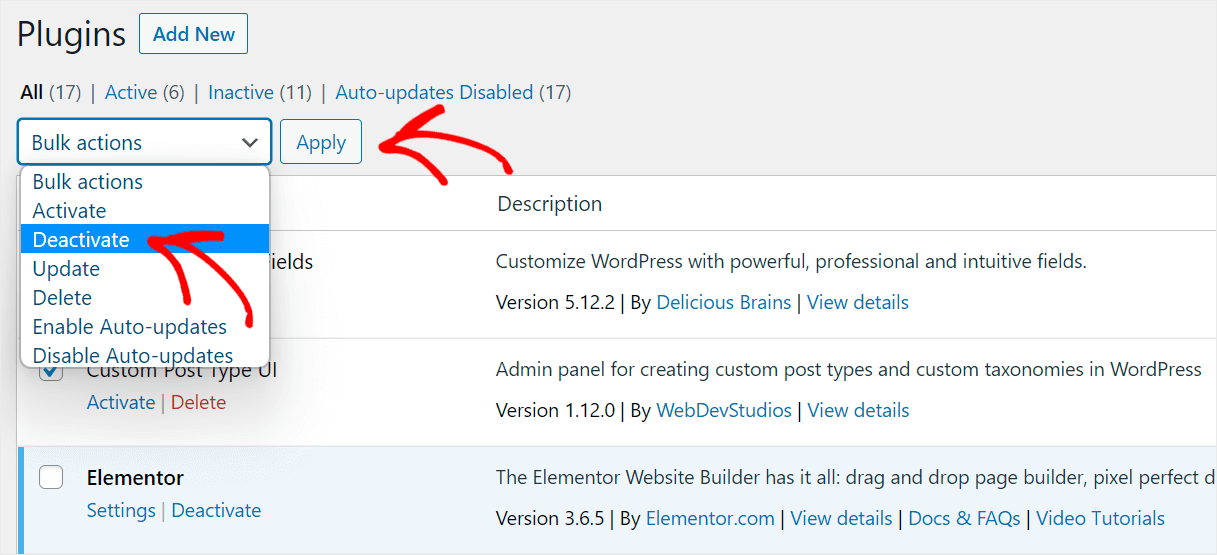View details for Delicious Brains plugin
Viewport: 1217px width, 555px height.
858,302
